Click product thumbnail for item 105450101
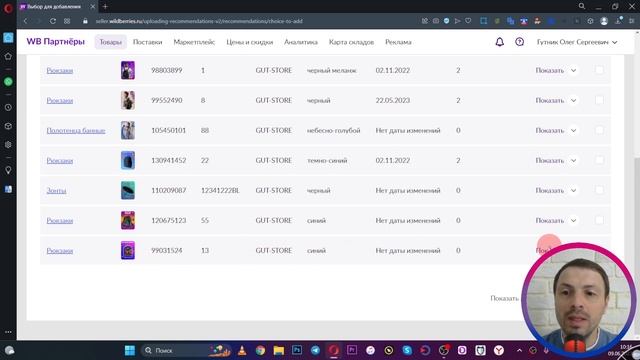This screenshot has height=360, width=640. click(x=128, y=130)
